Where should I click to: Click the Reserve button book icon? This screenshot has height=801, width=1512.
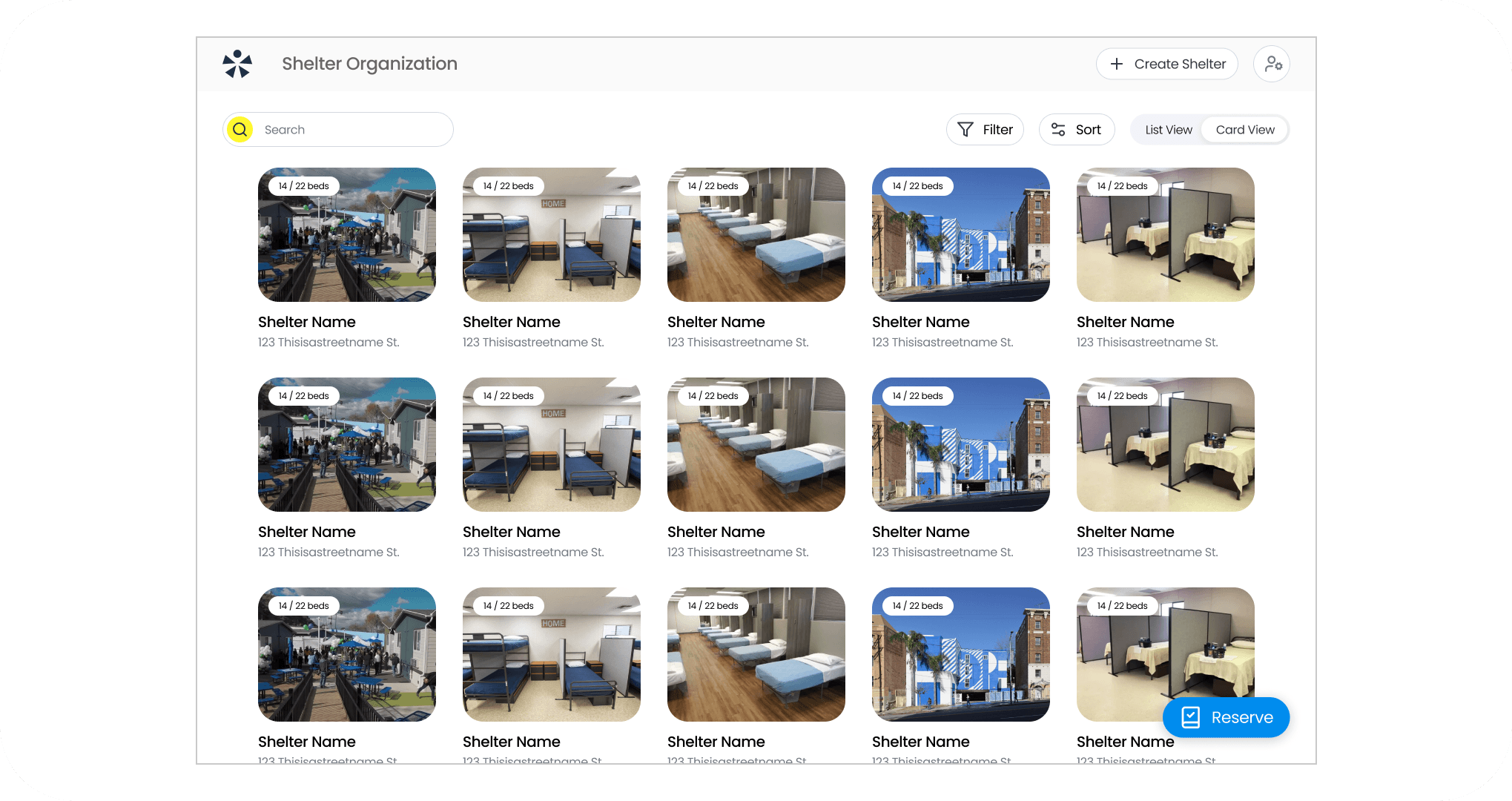click(x=1190, y=717)
